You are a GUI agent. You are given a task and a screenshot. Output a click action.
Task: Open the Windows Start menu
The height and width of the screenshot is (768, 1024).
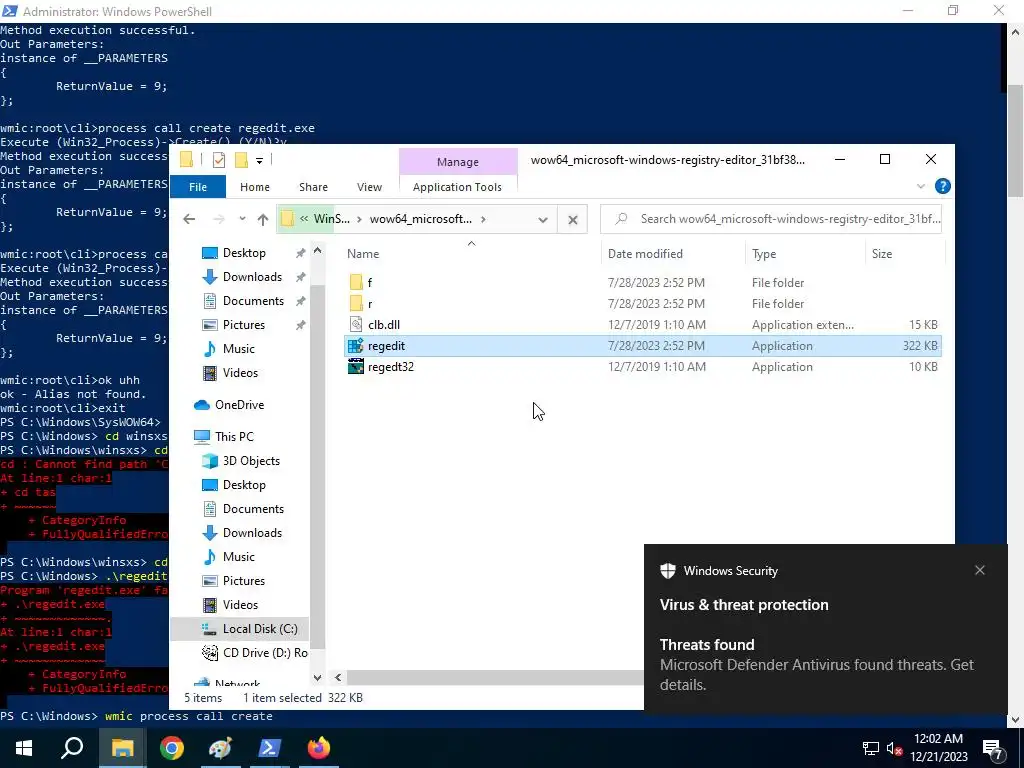click(24, 748)
